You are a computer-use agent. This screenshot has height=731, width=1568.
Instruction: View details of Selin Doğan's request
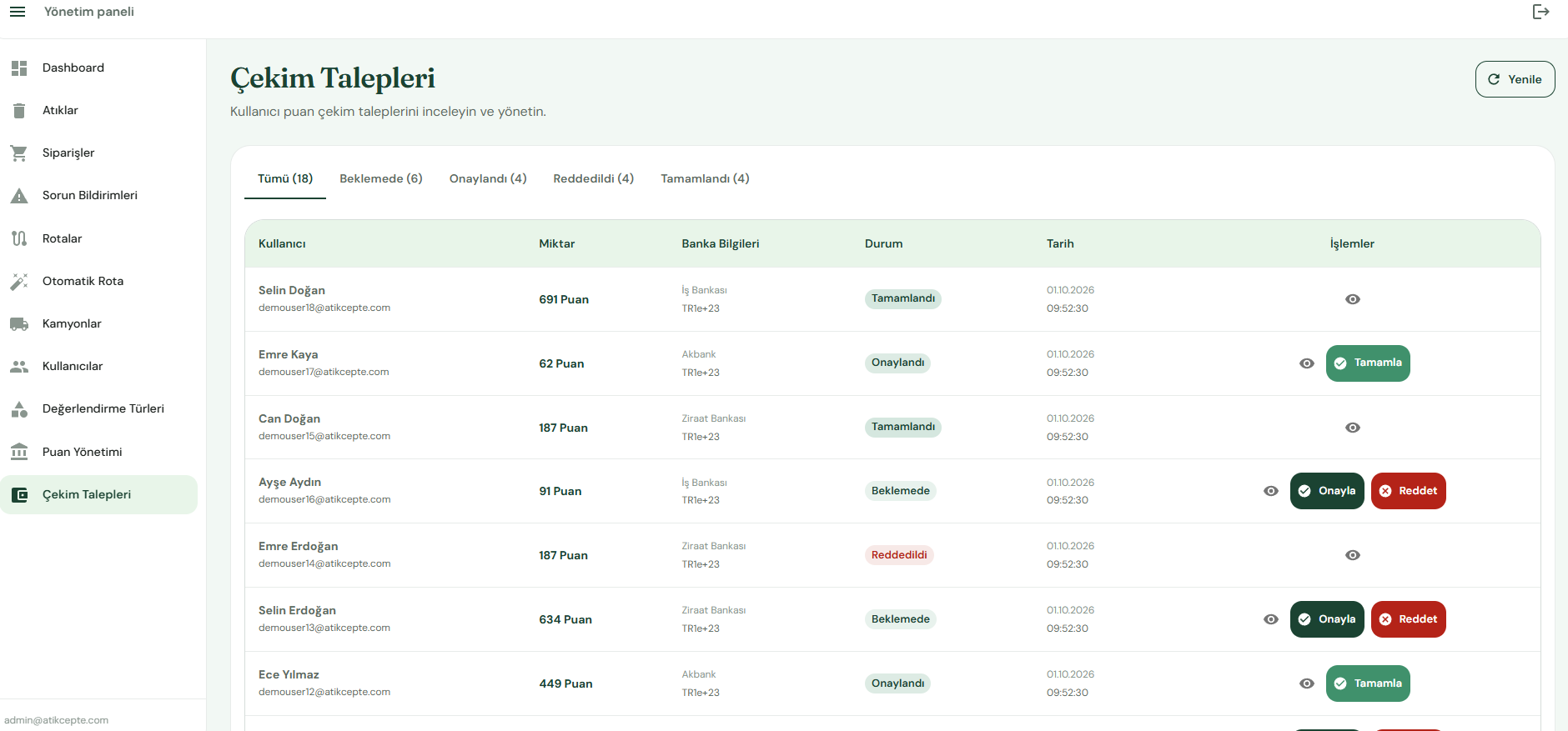pos(1353,299)
